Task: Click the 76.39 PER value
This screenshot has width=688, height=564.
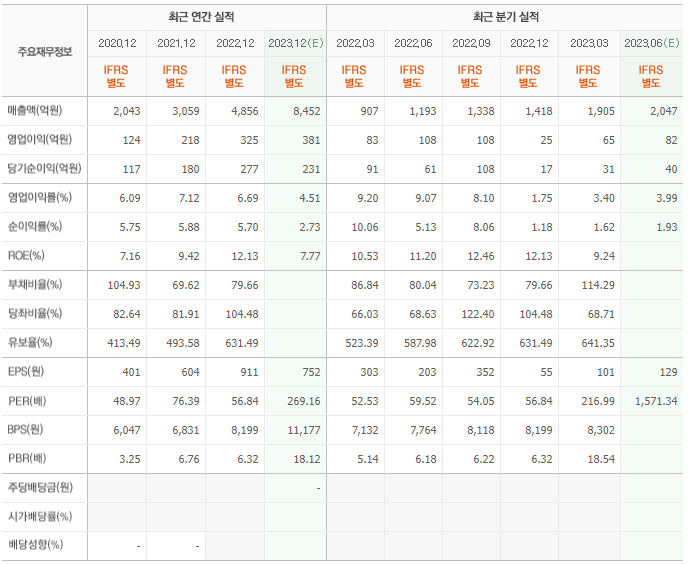Action: [x=186, y=401]
